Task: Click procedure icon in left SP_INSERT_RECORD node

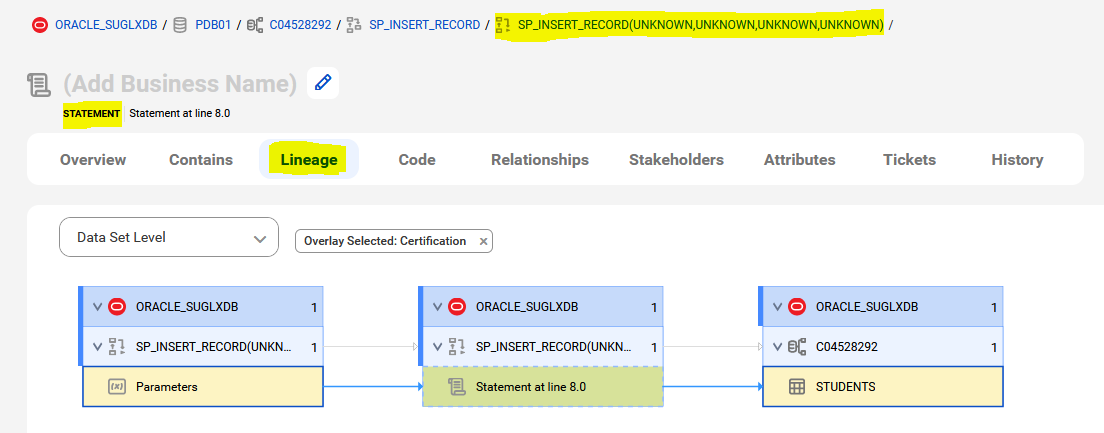Action: tap(117, 346)
